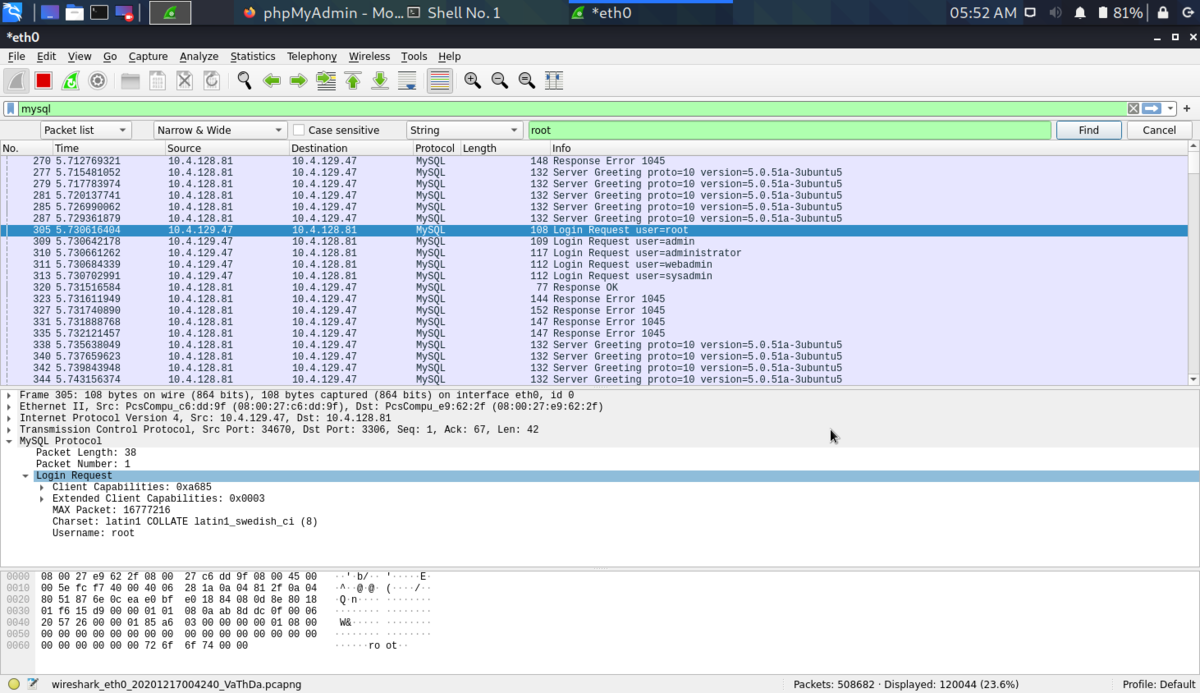Expand the Ethernet II tree node

(x=9, y=407)
